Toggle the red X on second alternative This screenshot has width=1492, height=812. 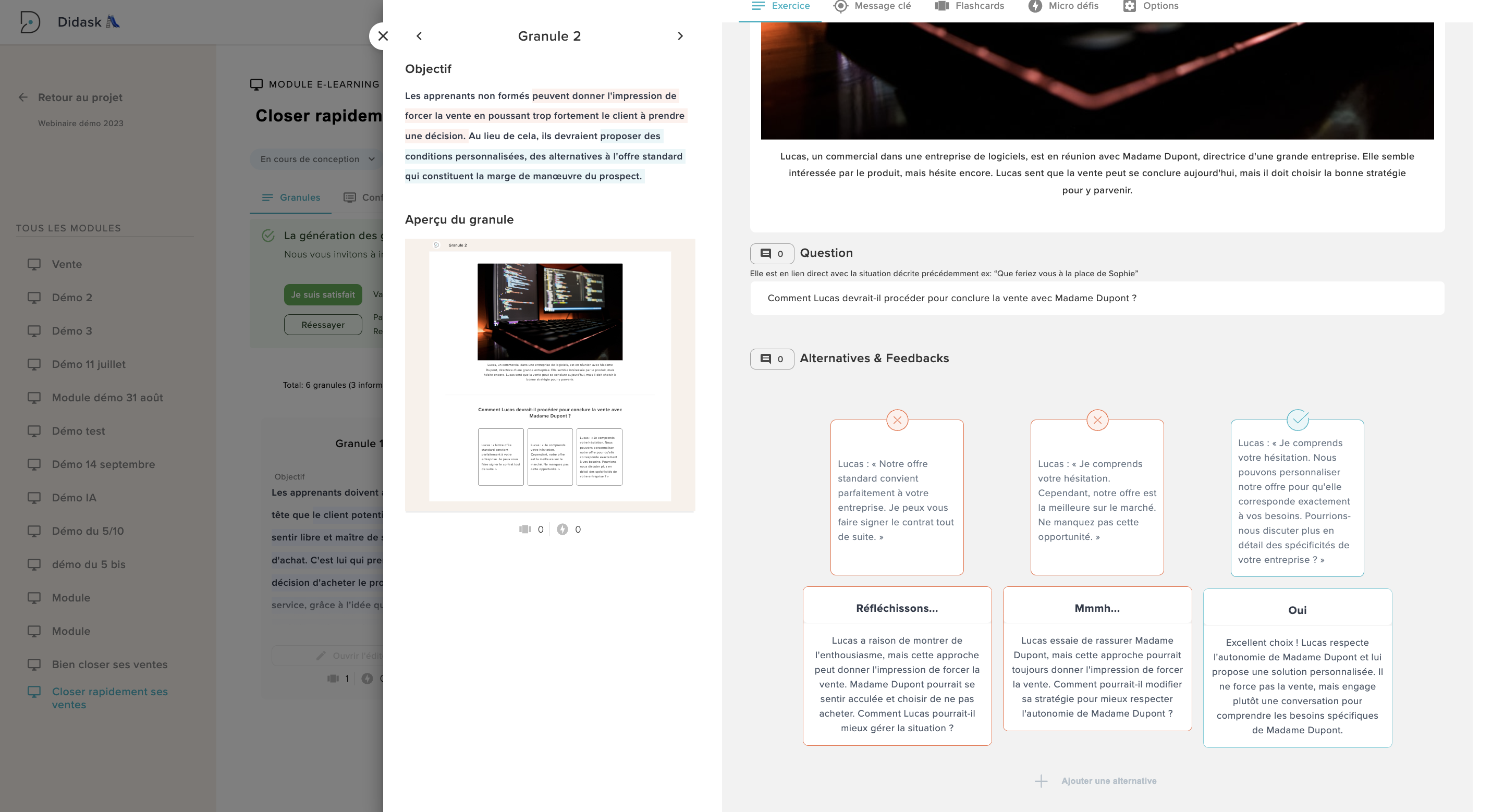[1097, 420]
